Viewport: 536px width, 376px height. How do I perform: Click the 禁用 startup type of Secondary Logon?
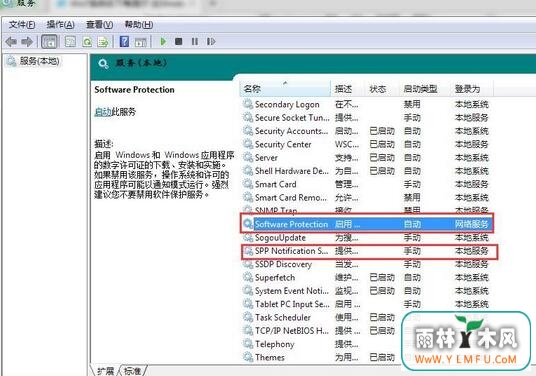coord(412,104)
